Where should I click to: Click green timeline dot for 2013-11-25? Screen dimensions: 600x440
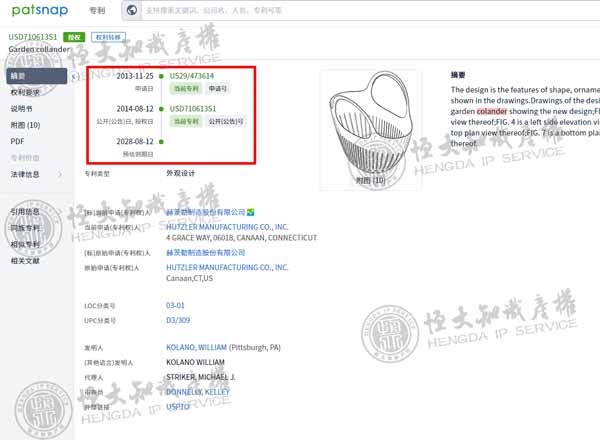161,76
